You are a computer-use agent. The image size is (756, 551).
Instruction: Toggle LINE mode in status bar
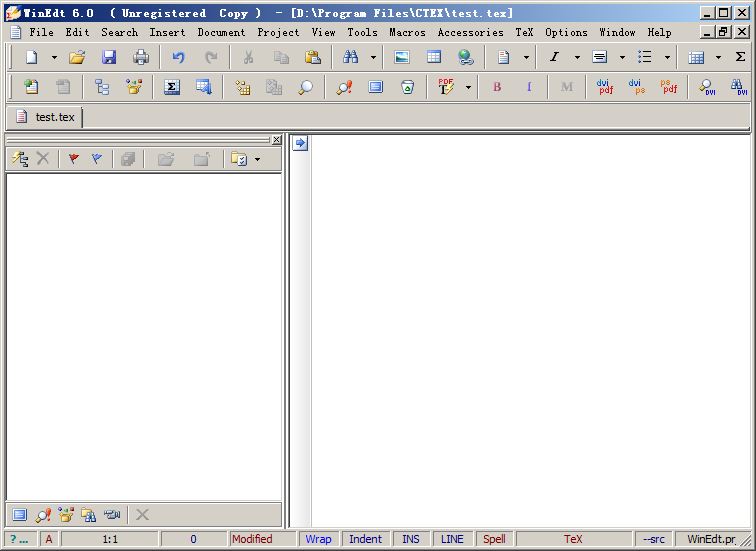(452, 539)
